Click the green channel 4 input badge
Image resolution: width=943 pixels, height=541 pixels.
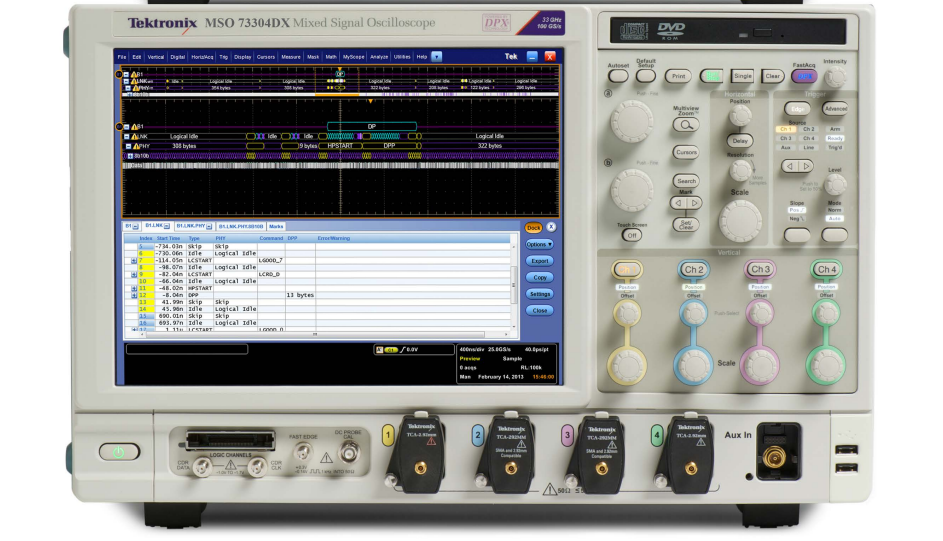coord(657,435)
